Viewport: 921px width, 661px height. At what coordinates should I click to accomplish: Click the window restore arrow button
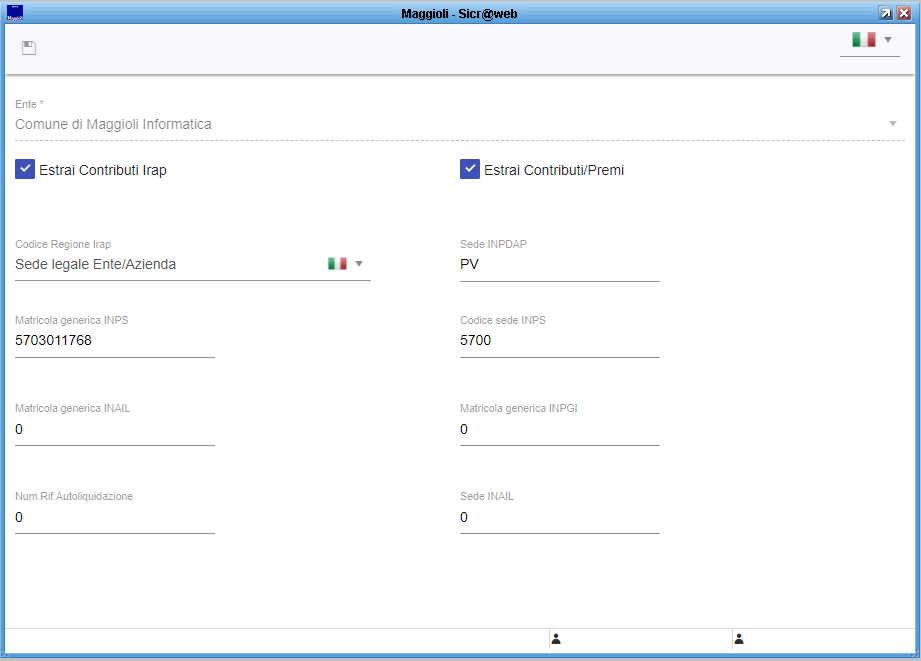click(x=885, y=13)
